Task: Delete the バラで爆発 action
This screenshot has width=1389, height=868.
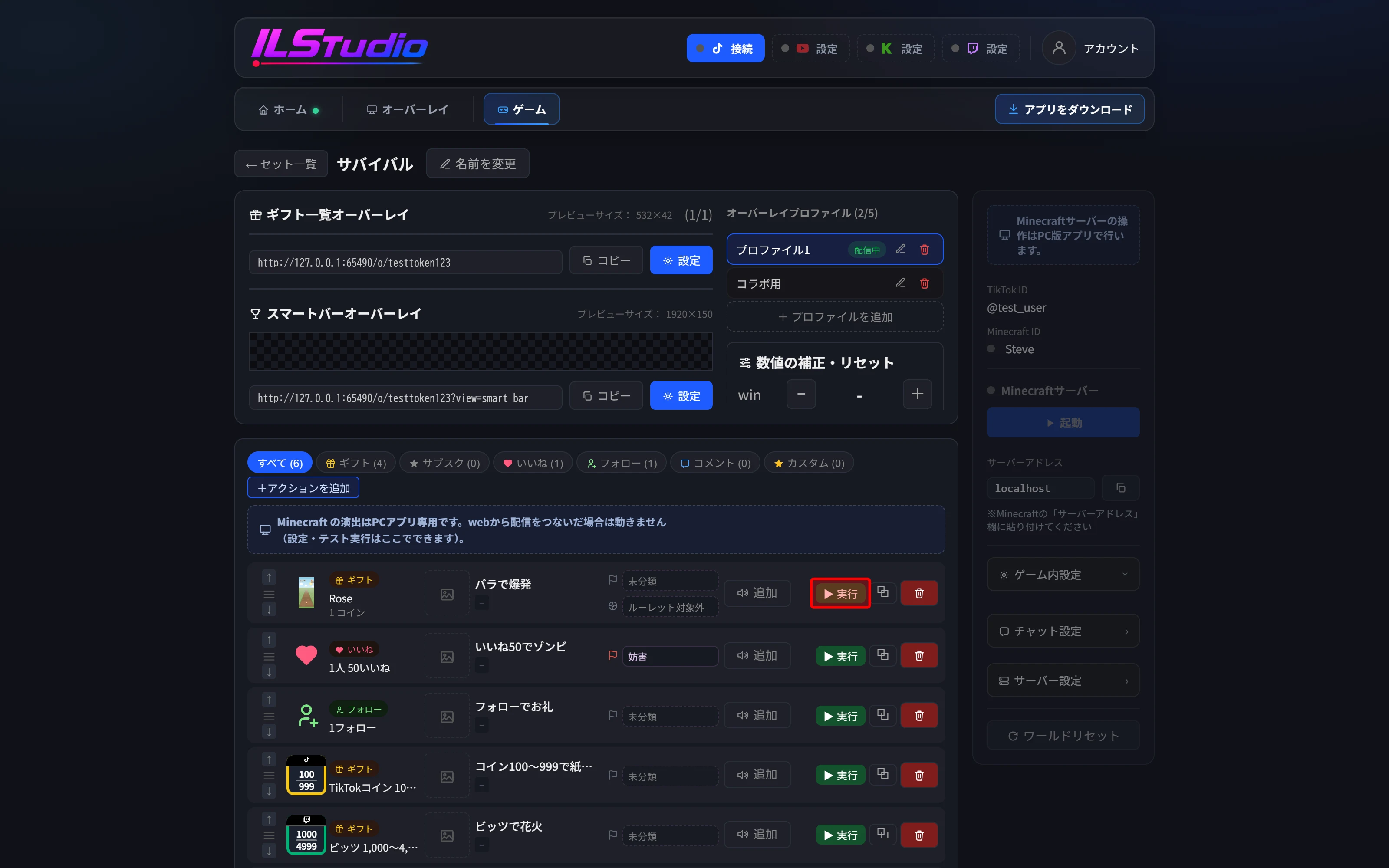Action: pos(919,593)
